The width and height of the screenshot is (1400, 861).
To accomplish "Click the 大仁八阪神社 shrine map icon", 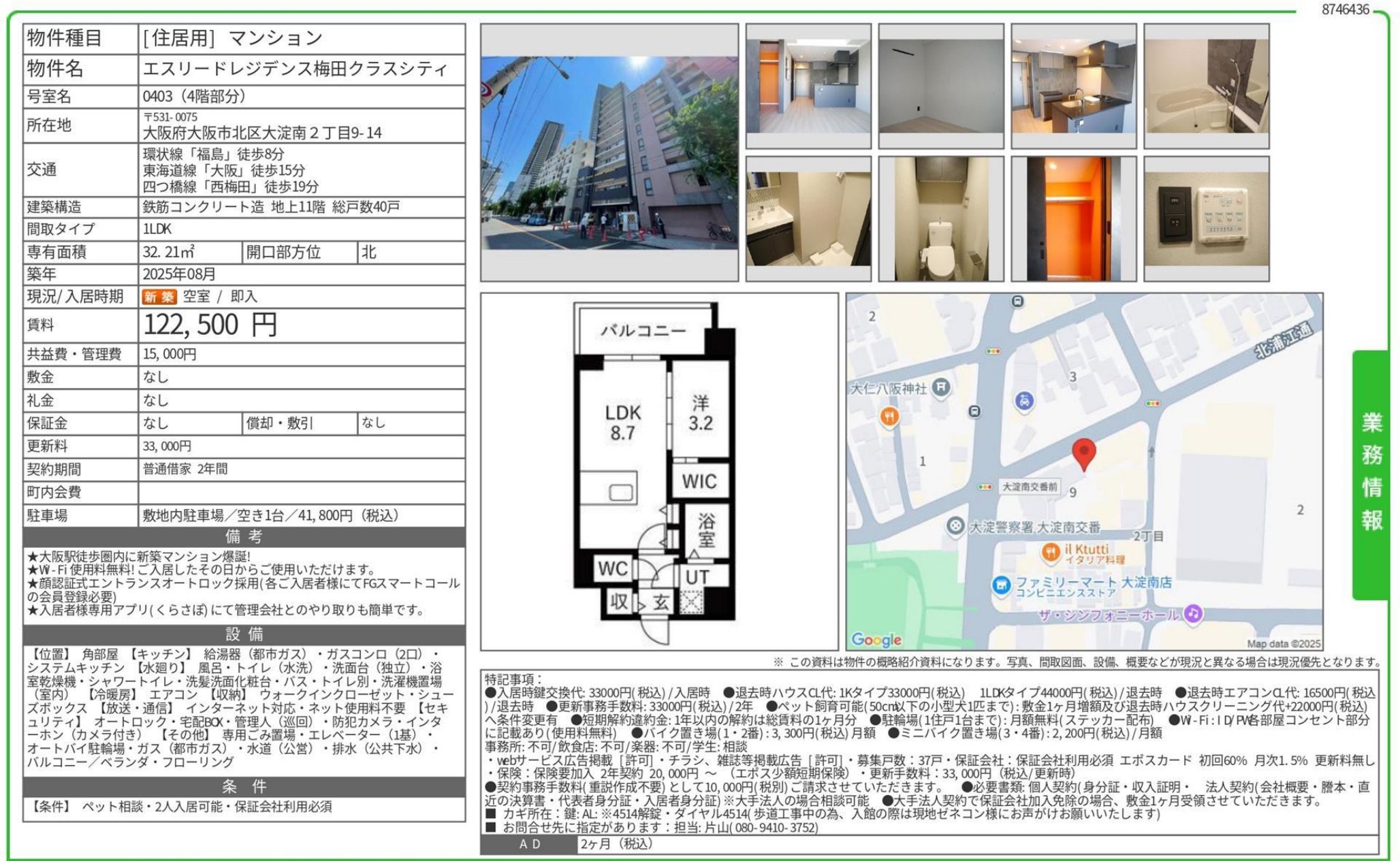I will point(940,388).
